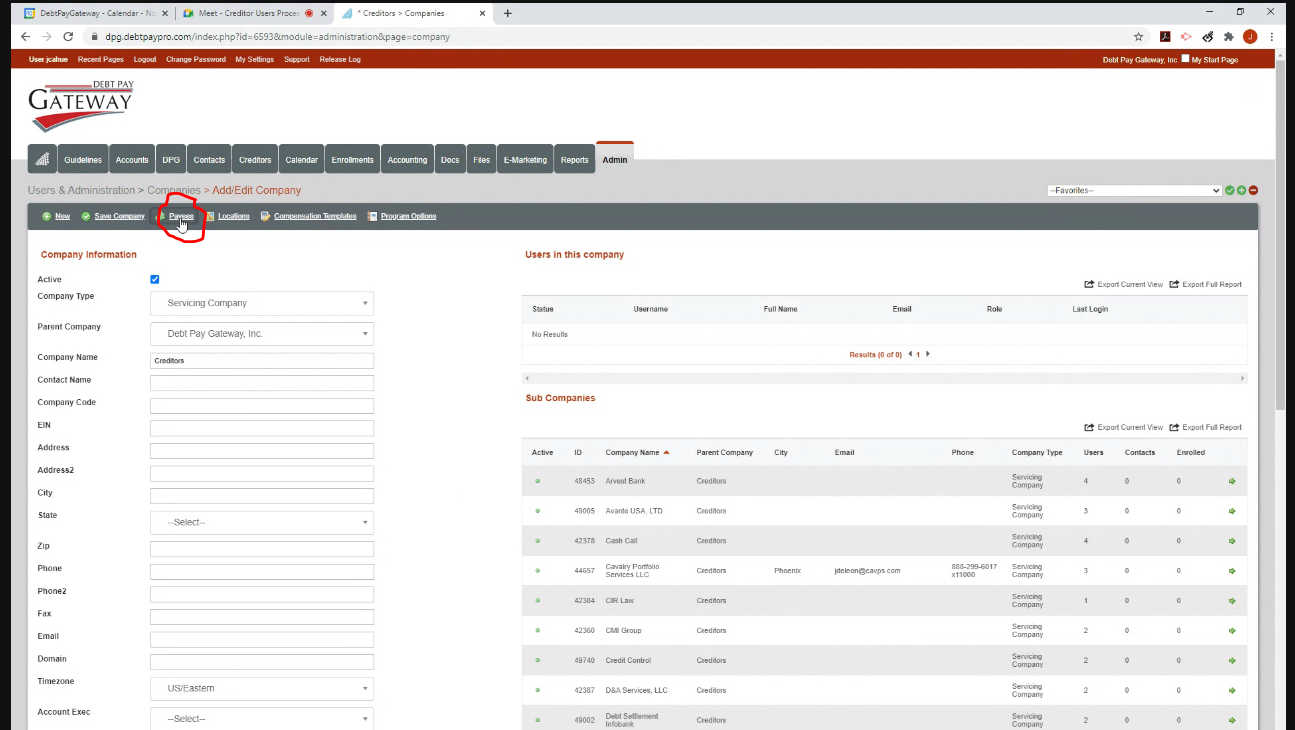This screenshot has height=730, width=1295.
Task: Click Change Password link
Action: pyautogui.click(x=196, y=59)
